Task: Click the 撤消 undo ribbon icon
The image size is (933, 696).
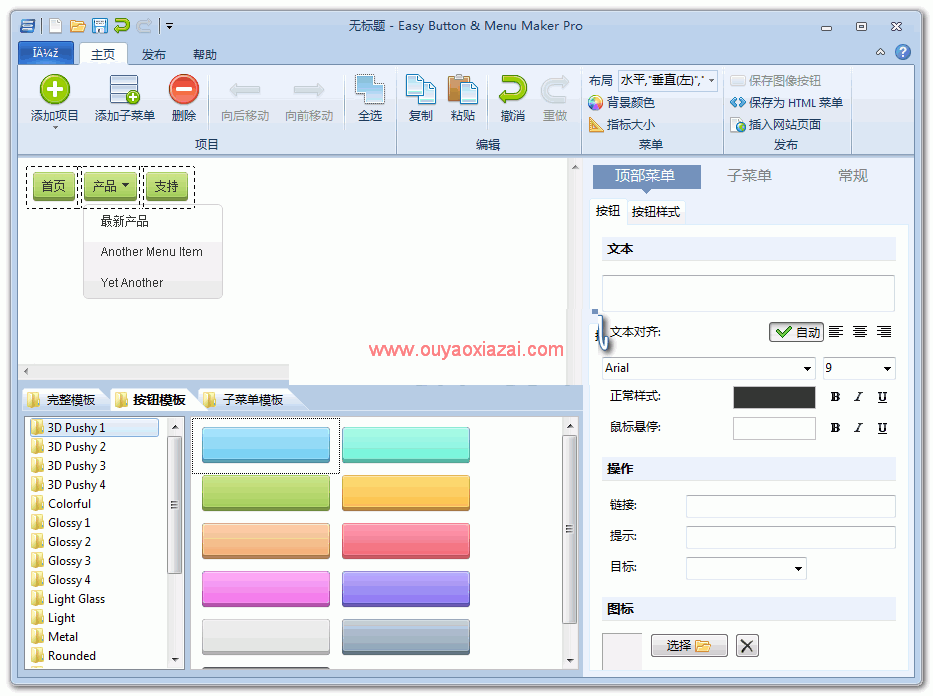Action: 512,90
